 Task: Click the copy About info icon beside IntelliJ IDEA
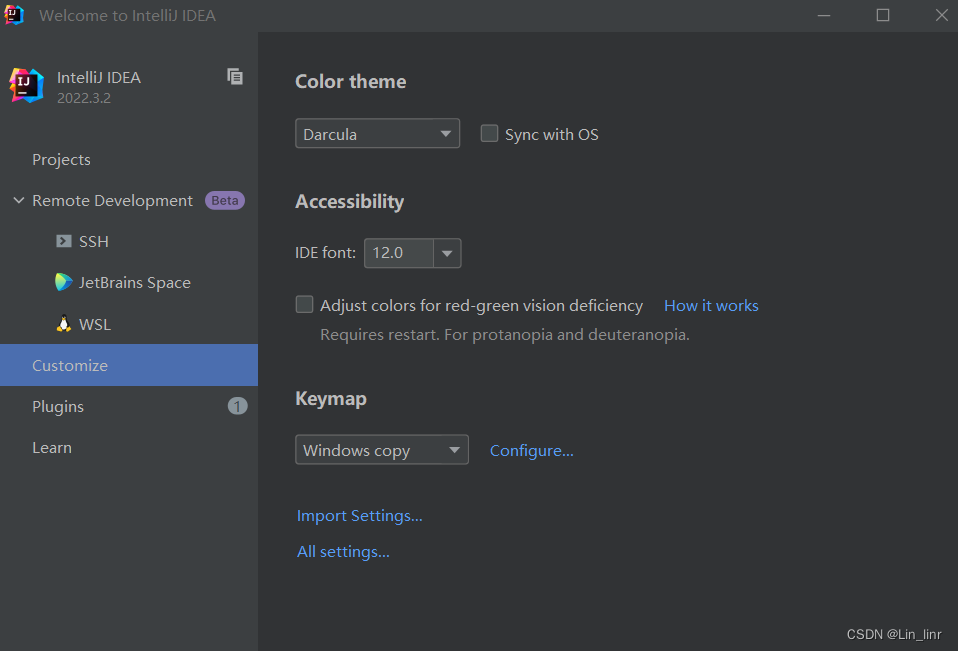(235, 77)
